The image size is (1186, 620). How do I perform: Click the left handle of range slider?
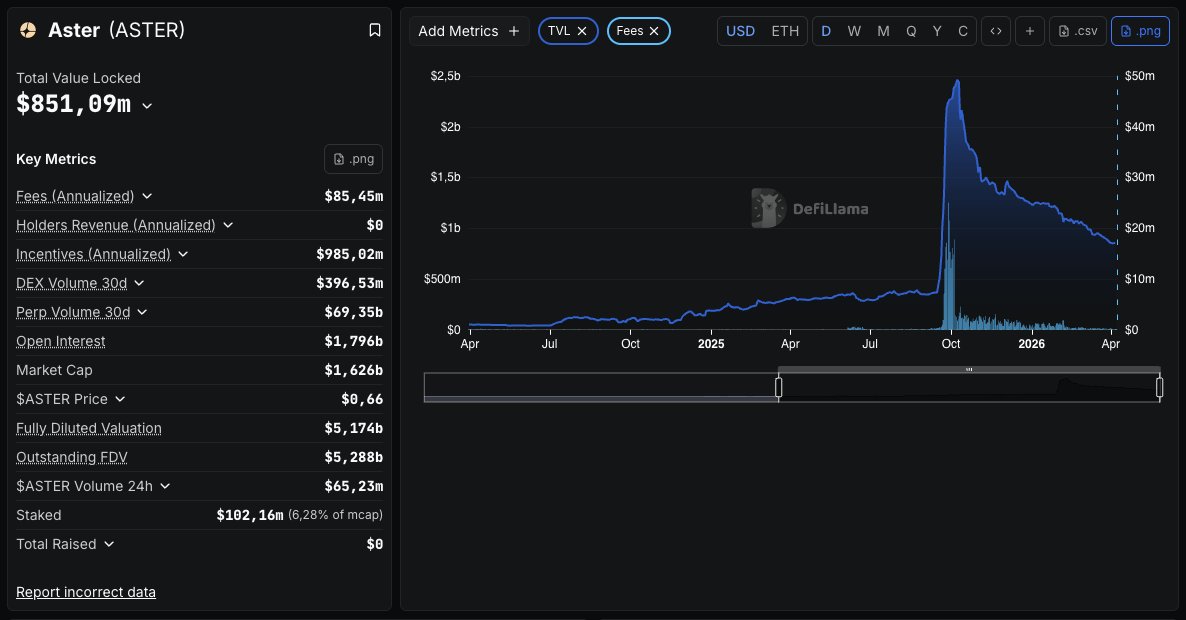tap(779, 387)
